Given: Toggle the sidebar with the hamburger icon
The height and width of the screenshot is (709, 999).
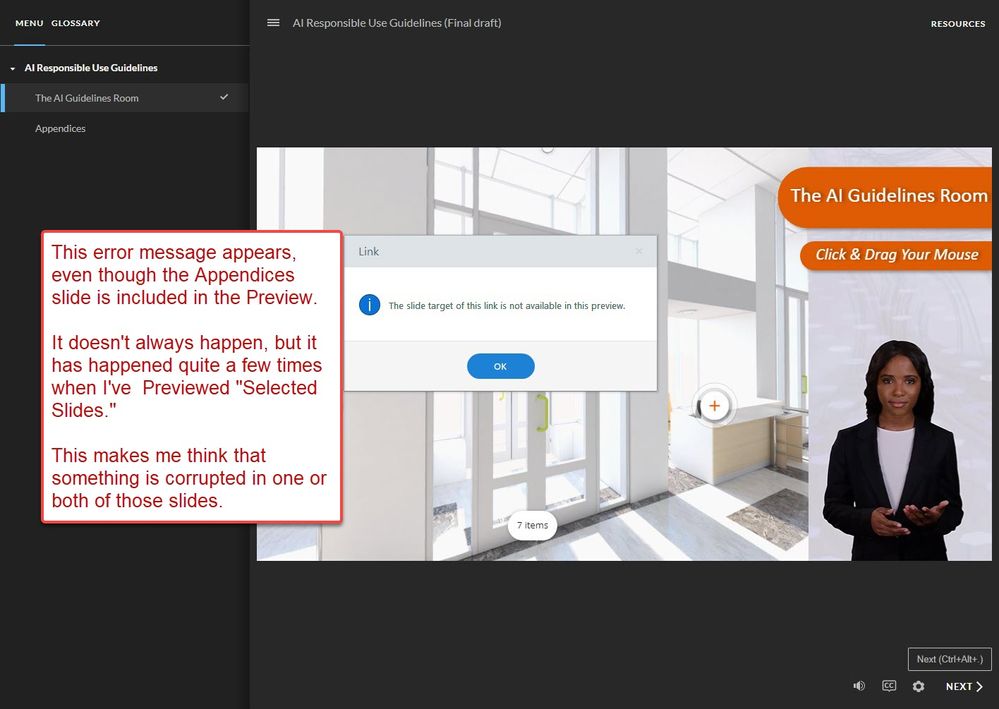Looking at the screenshot, I should tap(273, 23).
